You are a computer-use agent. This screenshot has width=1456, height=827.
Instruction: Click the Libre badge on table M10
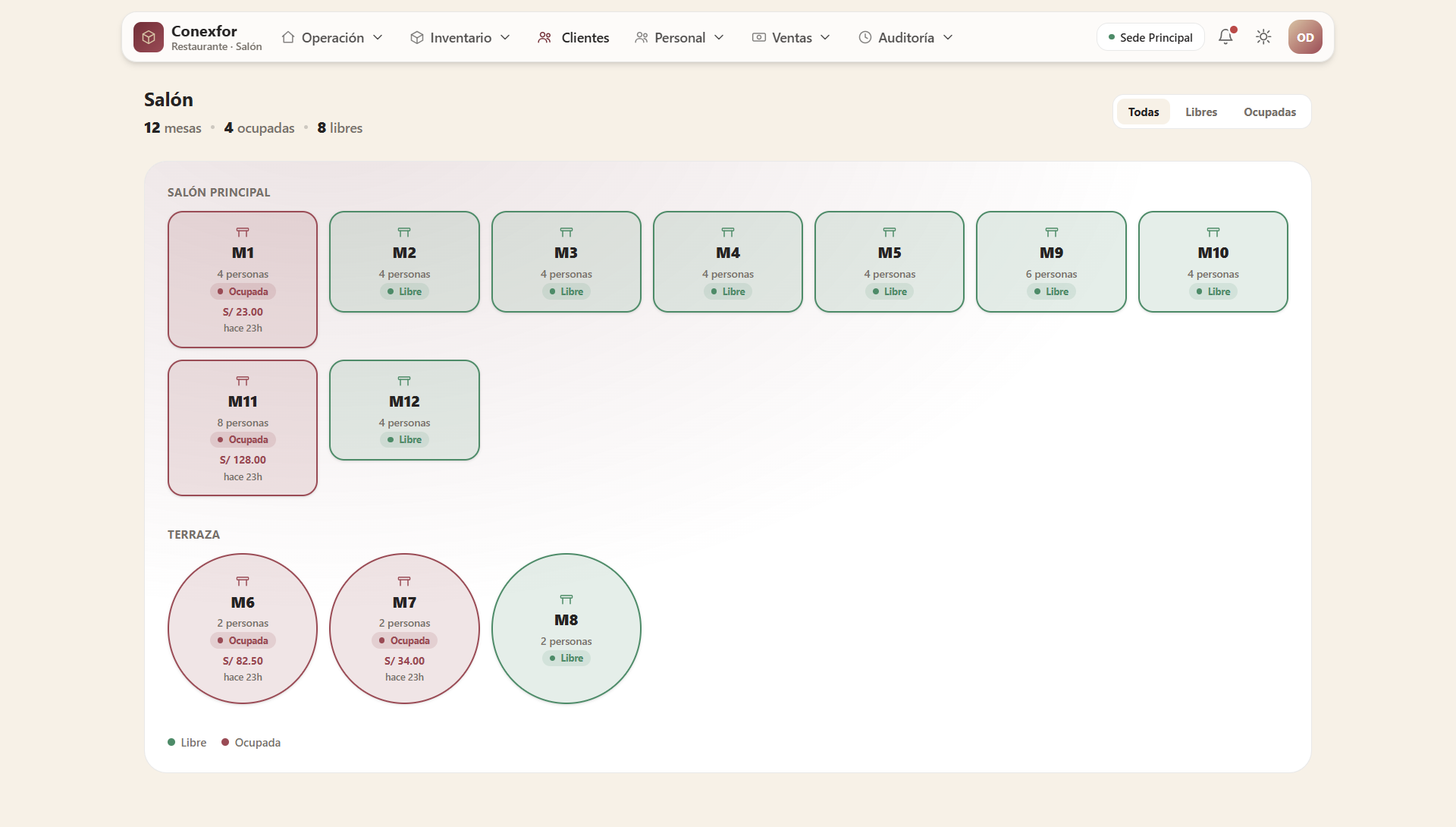click(1213, 291)
